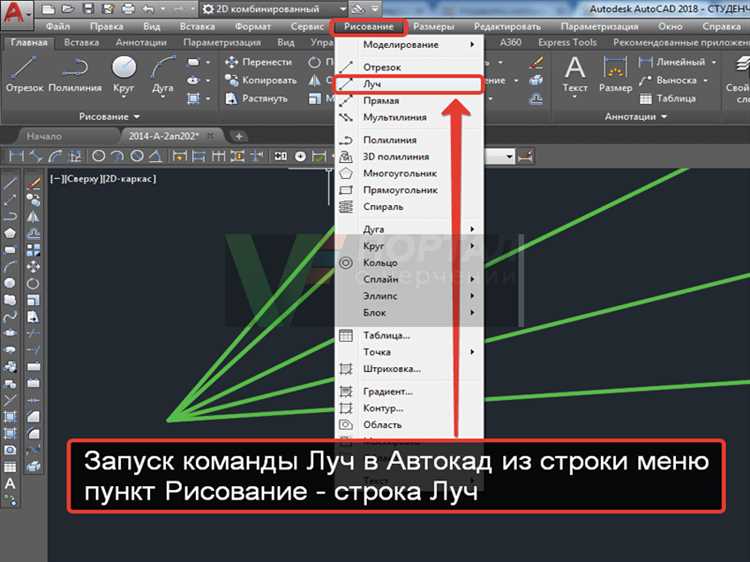This screenshot has width=750, height=562.
Task: Click the Копировать button in ribbon
Action: (x=261, y=80)
